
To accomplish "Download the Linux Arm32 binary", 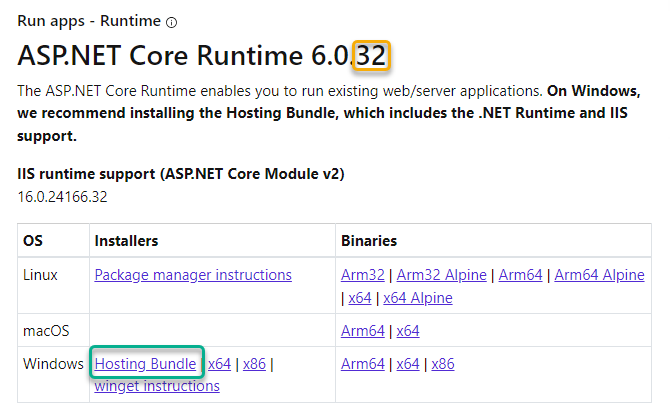I will click(364, 275).
